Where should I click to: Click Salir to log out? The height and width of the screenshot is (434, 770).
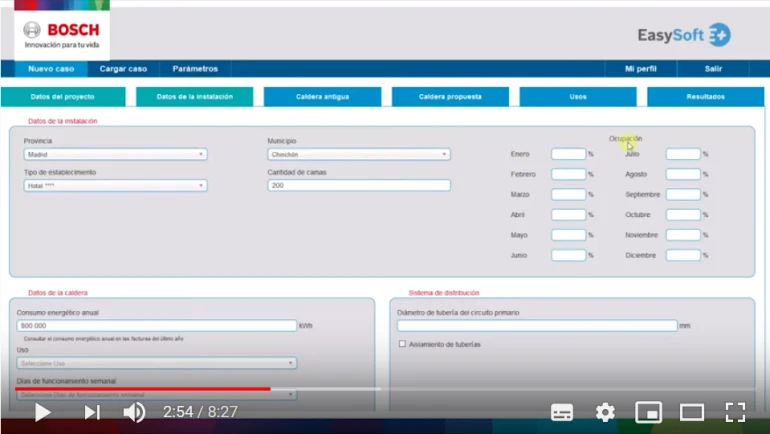pos(713,69)
